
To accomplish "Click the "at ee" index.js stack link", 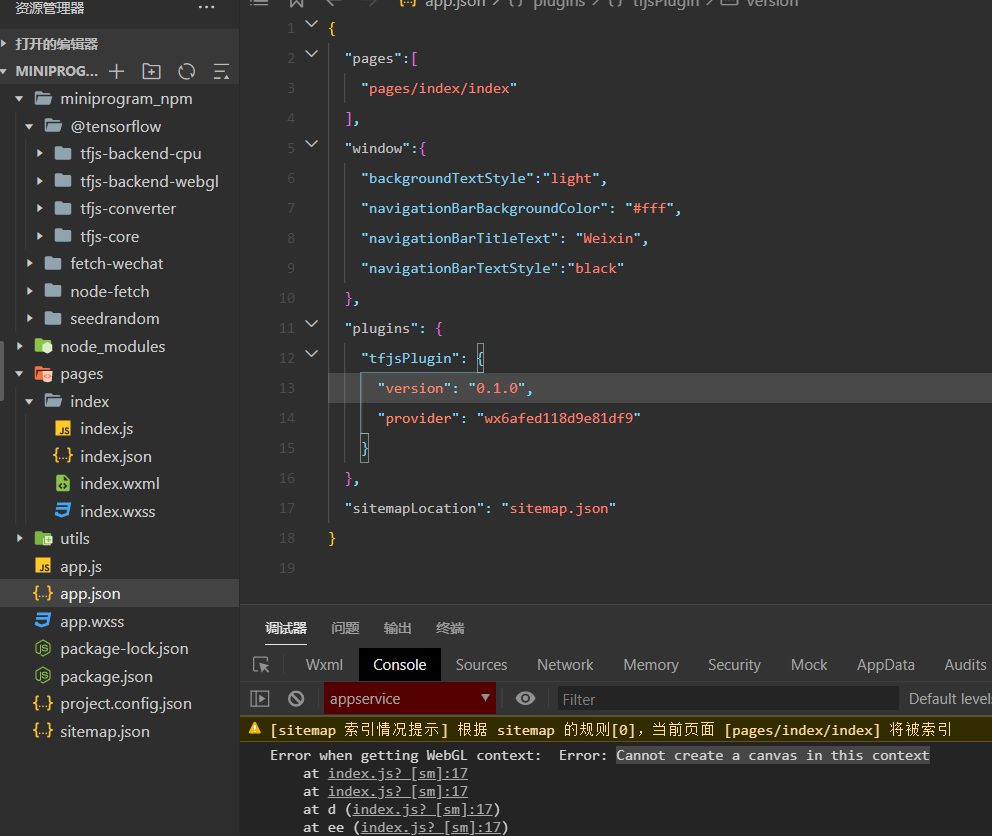I will click(431, 827).
